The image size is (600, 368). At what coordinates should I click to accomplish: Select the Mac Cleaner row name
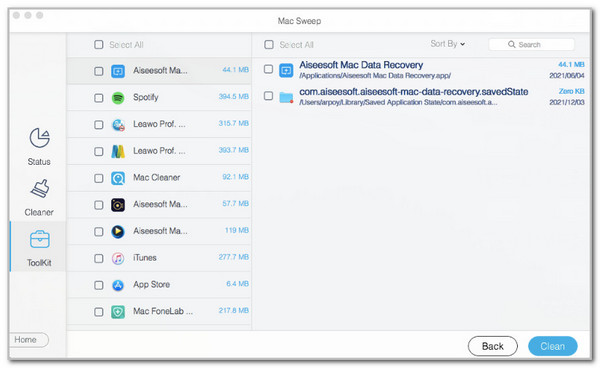157,177
